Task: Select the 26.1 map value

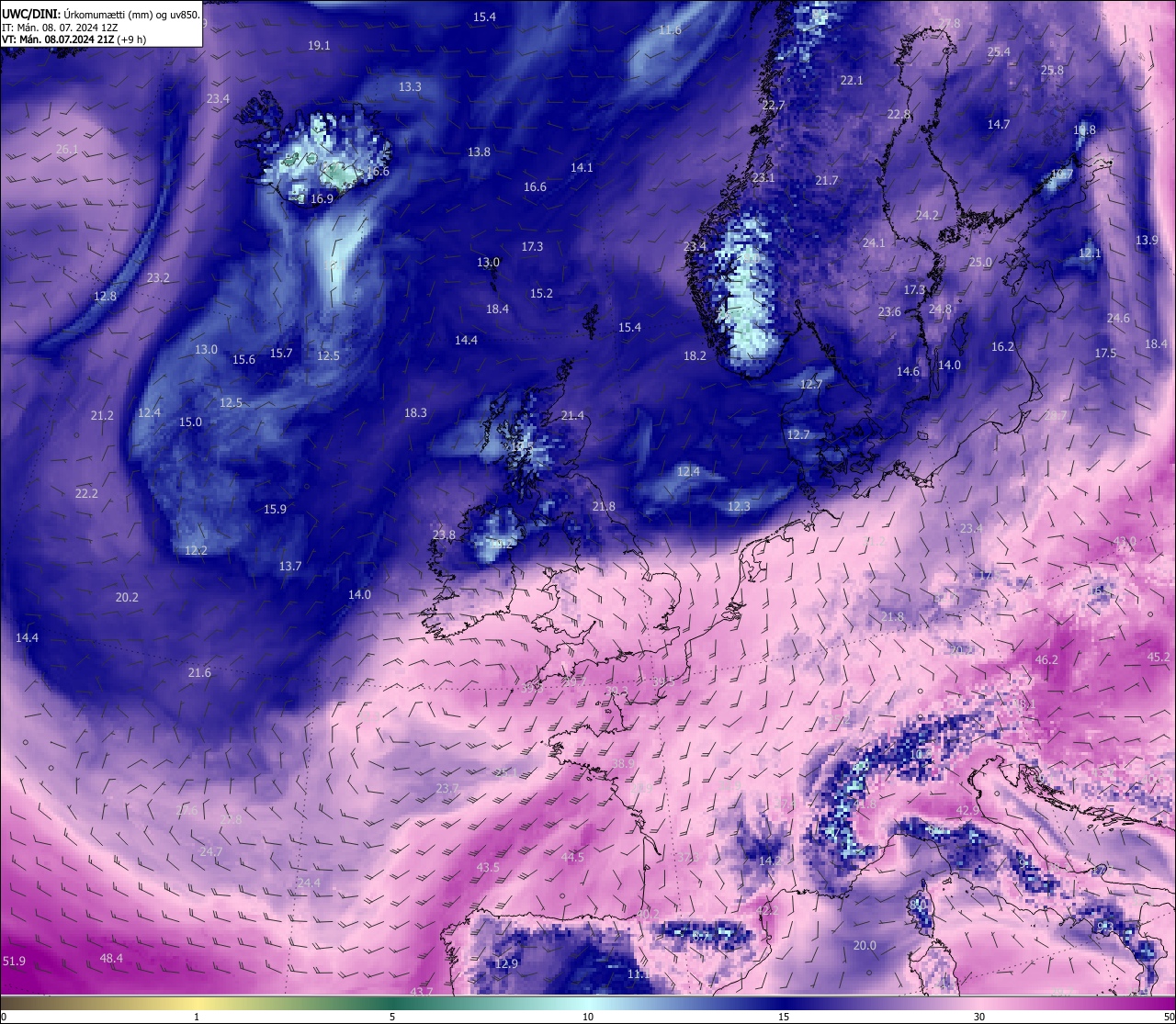Action: click(x=67, y=149)
